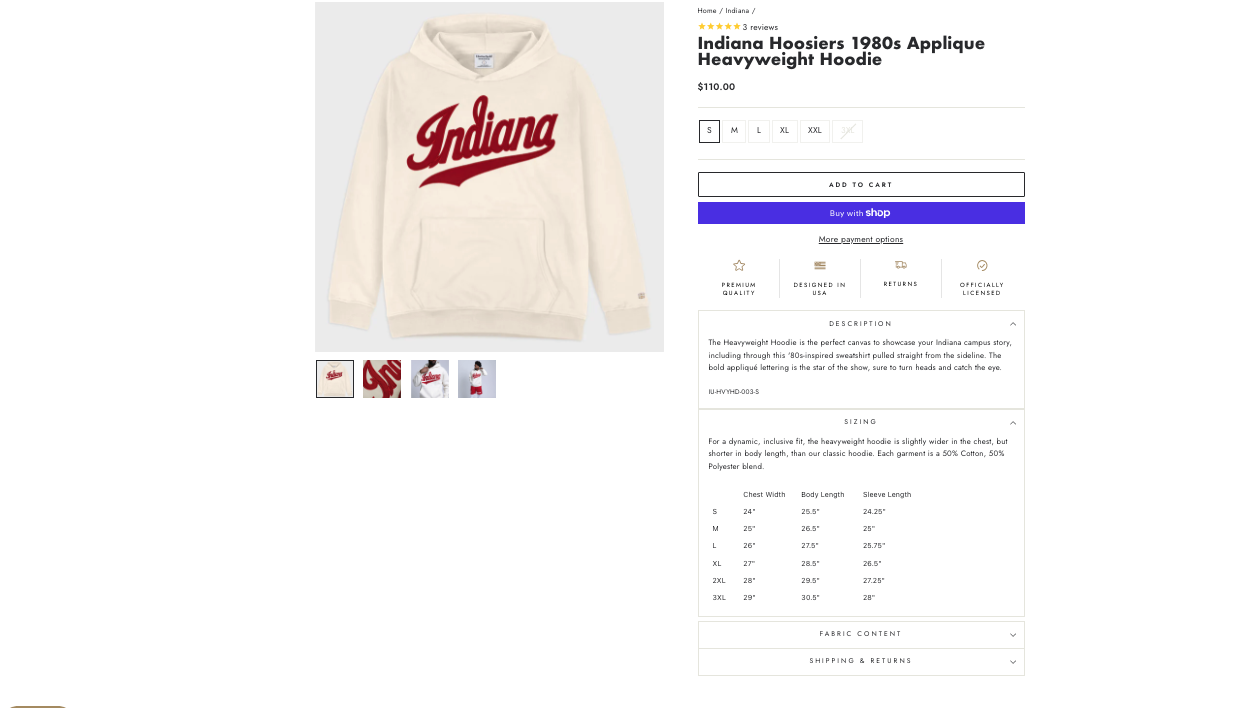
Task: Choose size XL option
Action: pyautogui.click(x=785, y=131)
